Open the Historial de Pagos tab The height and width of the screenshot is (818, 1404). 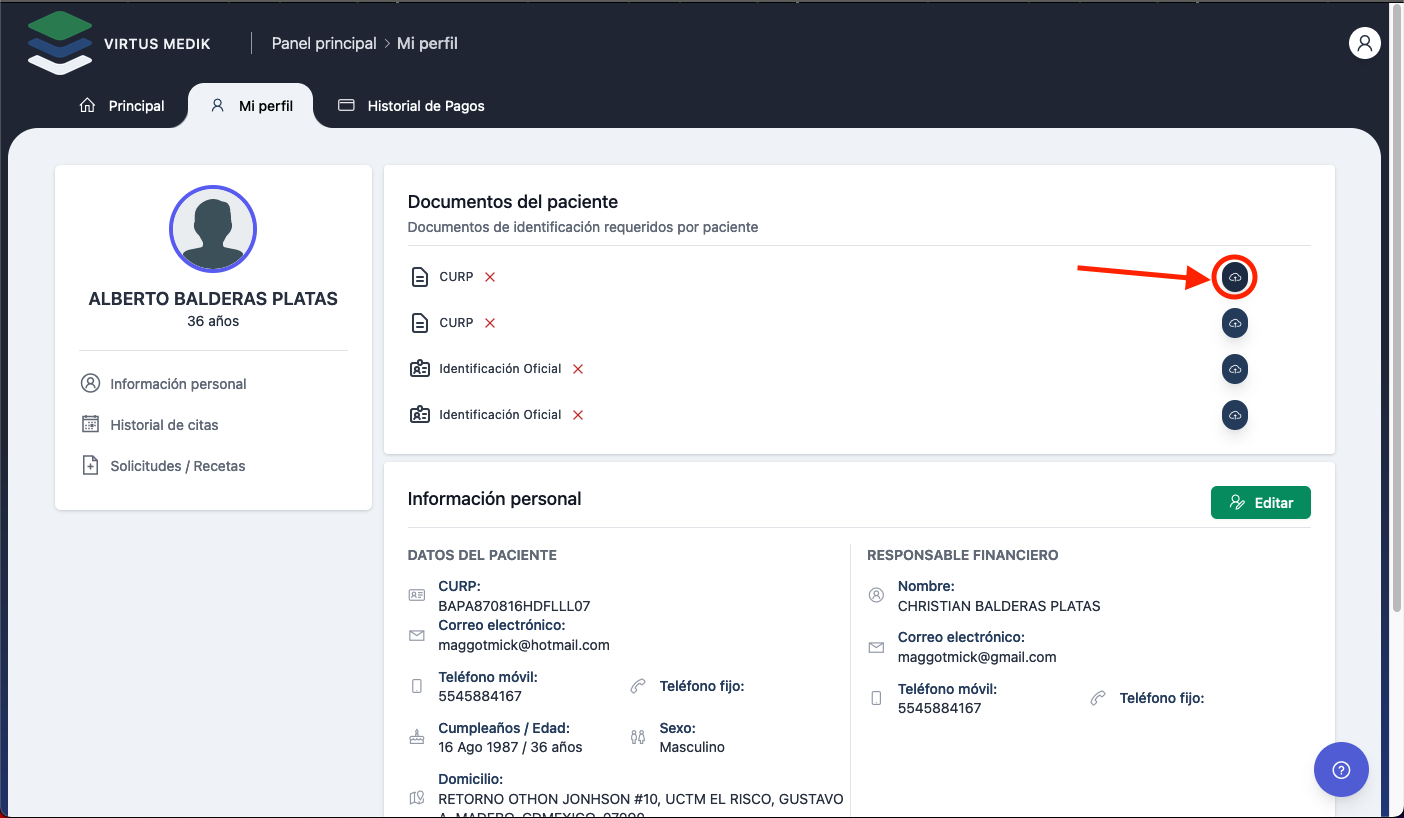coord(412,106)
